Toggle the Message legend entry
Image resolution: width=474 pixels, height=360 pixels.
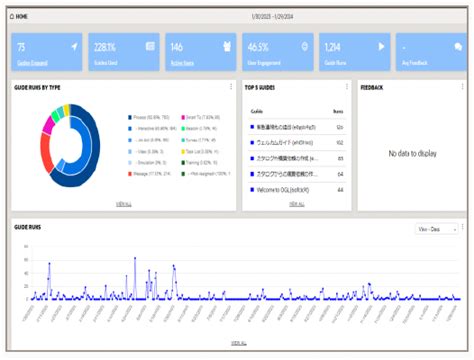(149, 174)
